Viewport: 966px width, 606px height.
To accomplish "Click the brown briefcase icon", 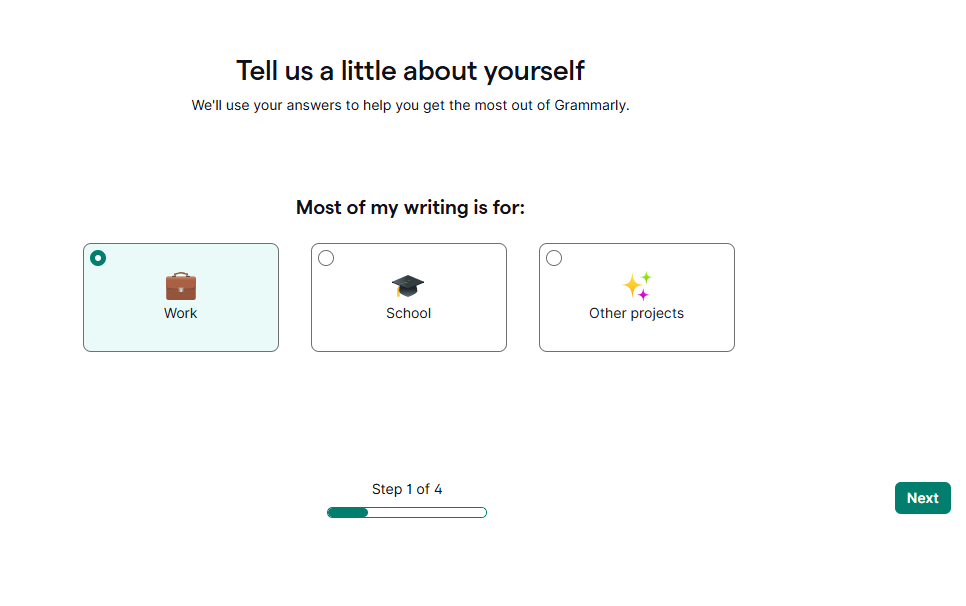I will pos(181,287).
